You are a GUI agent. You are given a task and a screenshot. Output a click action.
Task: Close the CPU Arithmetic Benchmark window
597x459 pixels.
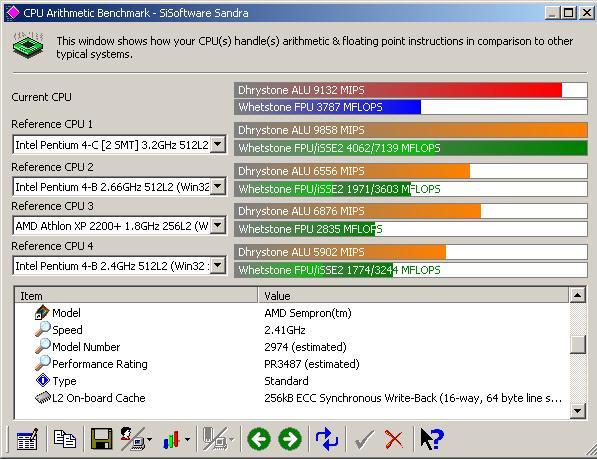coord(586,13)
